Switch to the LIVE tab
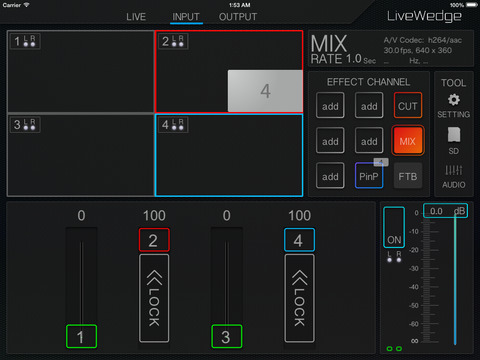Image resolution: width=480 pixels, height=360 pixels. pos(136,17)
